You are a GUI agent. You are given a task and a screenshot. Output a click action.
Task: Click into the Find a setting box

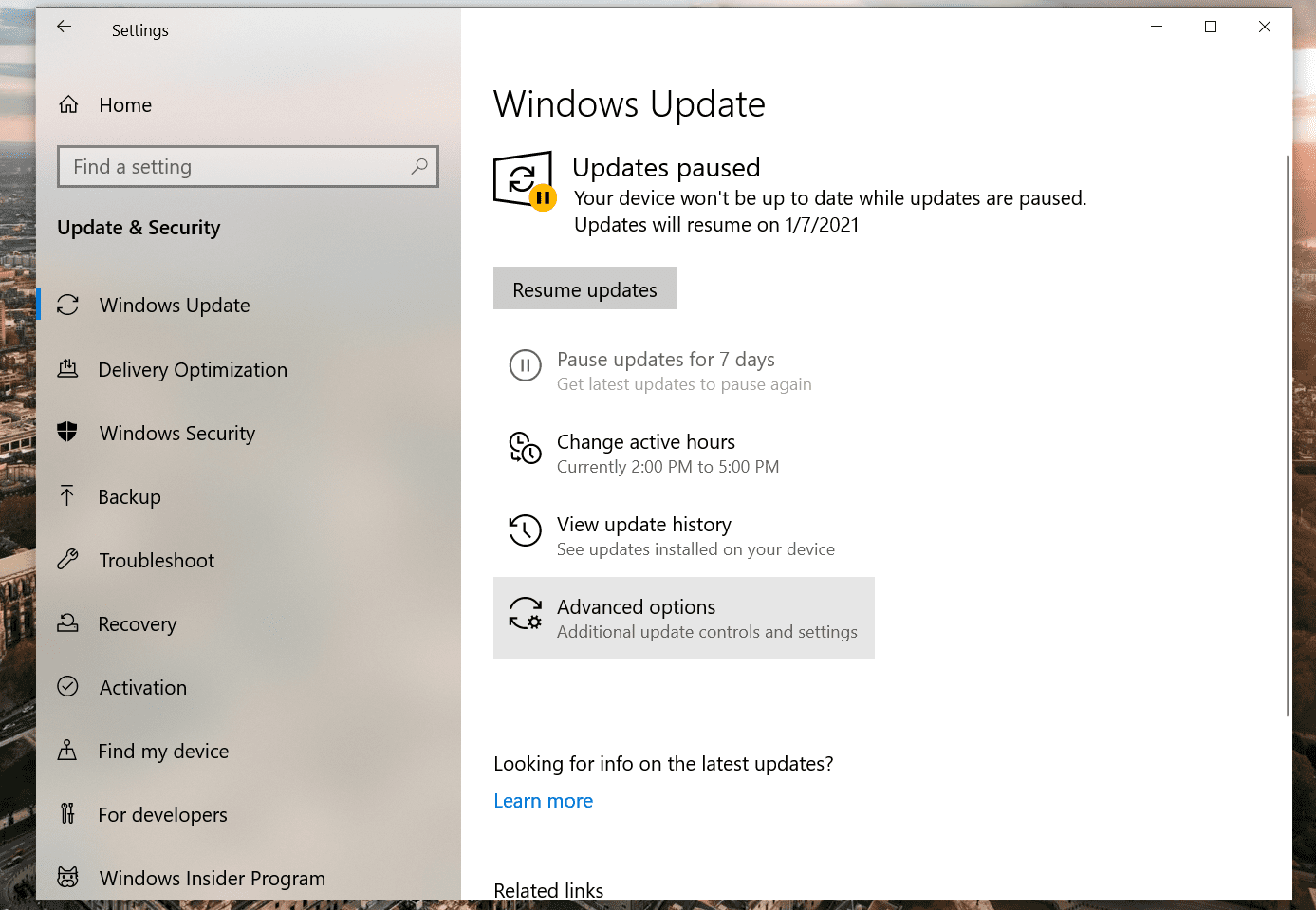coord(248,166)
